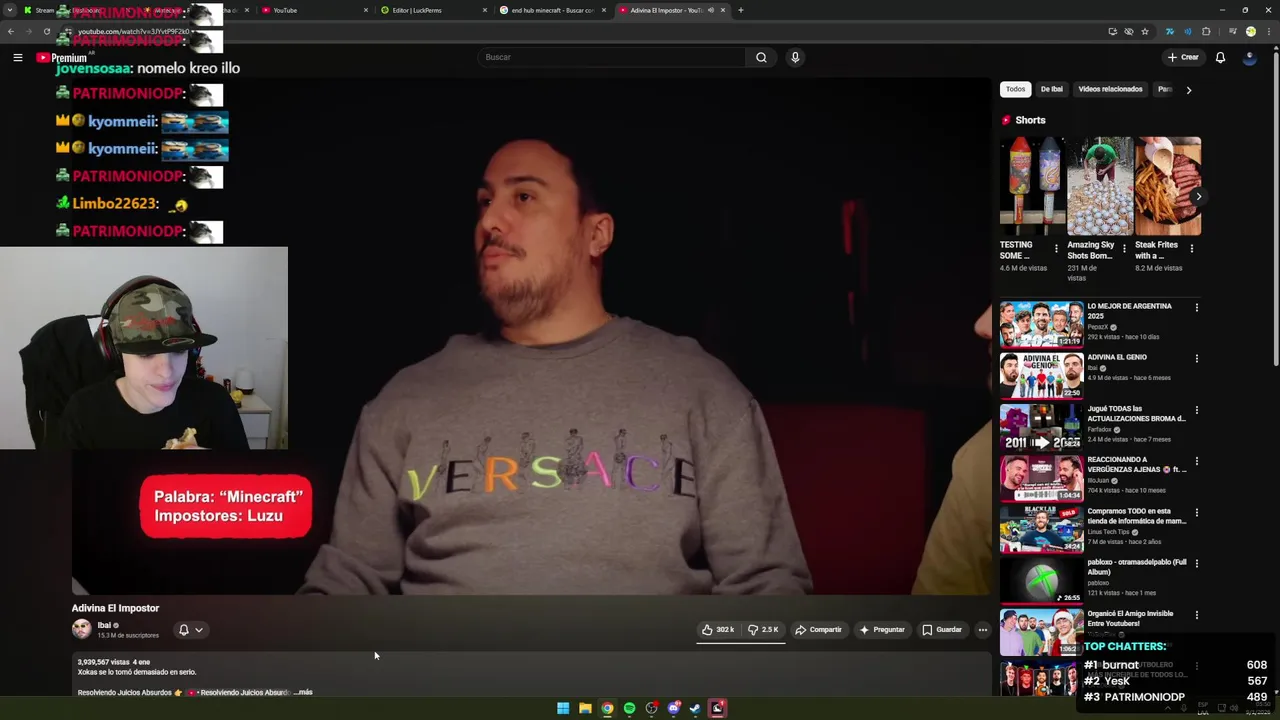Open the account avatar menu
1280x720 pixels.
point(1249,57)
